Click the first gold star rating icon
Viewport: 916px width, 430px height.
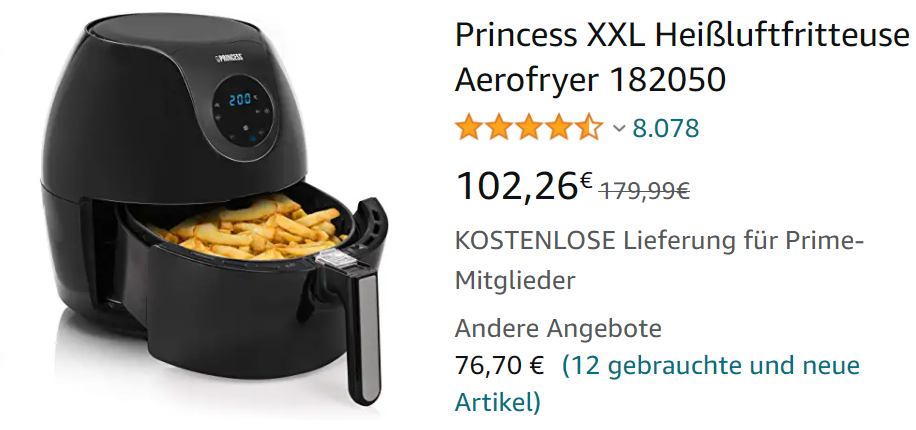point(469,127)
